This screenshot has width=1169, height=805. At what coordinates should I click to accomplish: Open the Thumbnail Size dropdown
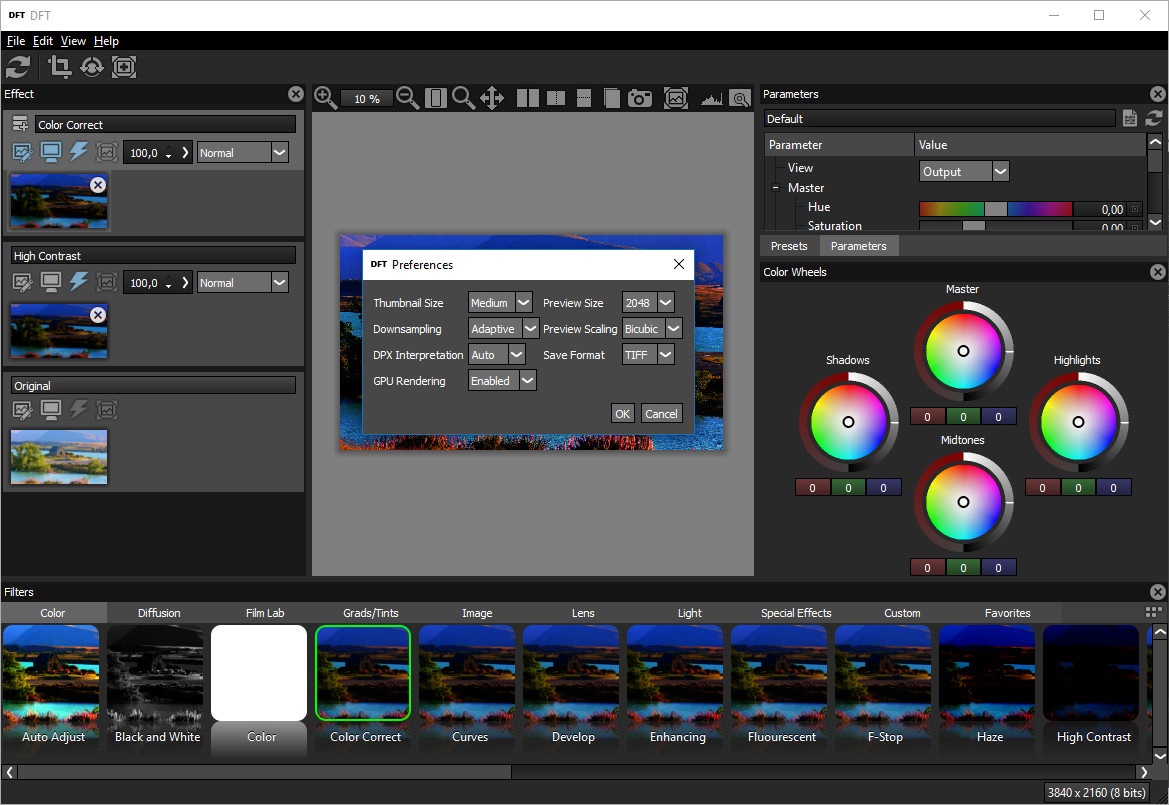click(501, 303)
